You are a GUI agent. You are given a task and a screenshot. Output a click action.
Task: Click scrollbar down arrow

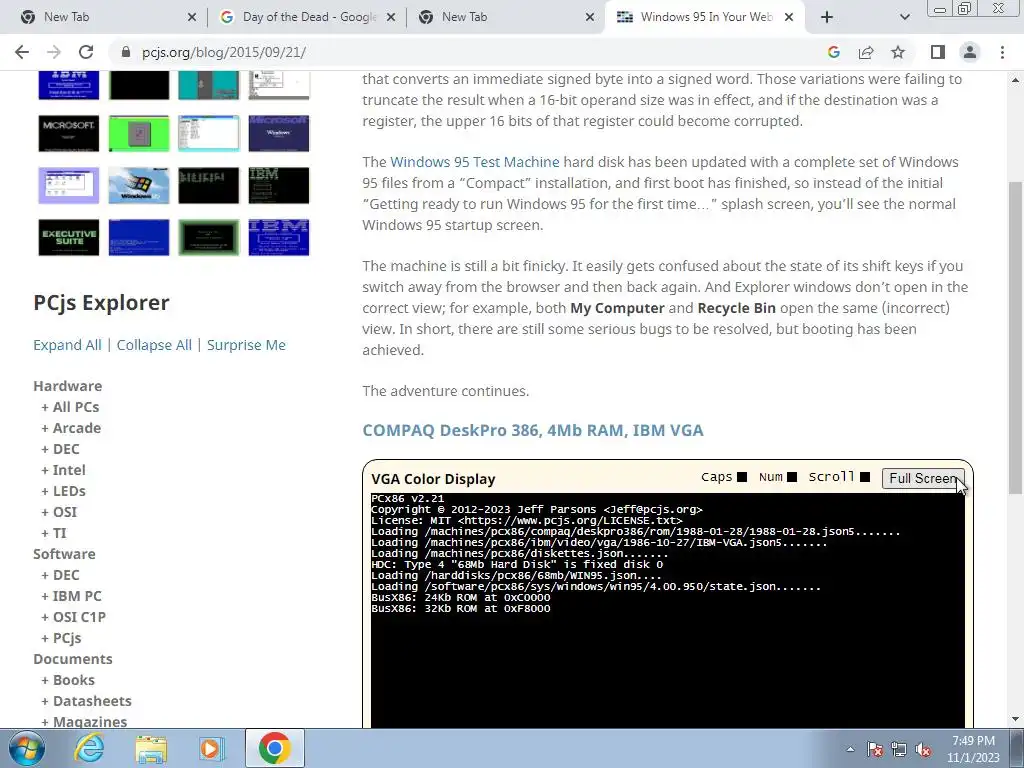[1015, 720]
